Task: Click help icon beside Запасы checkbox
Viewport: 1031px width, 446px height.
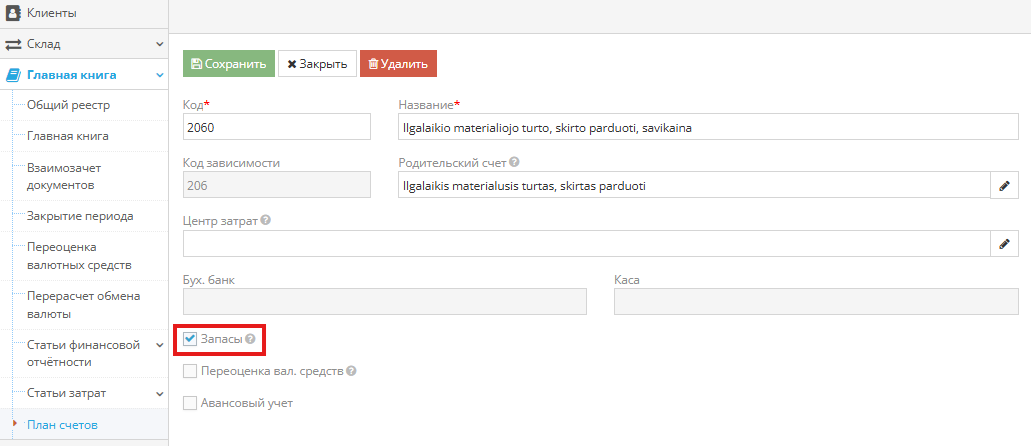Action: click(250, 340)
